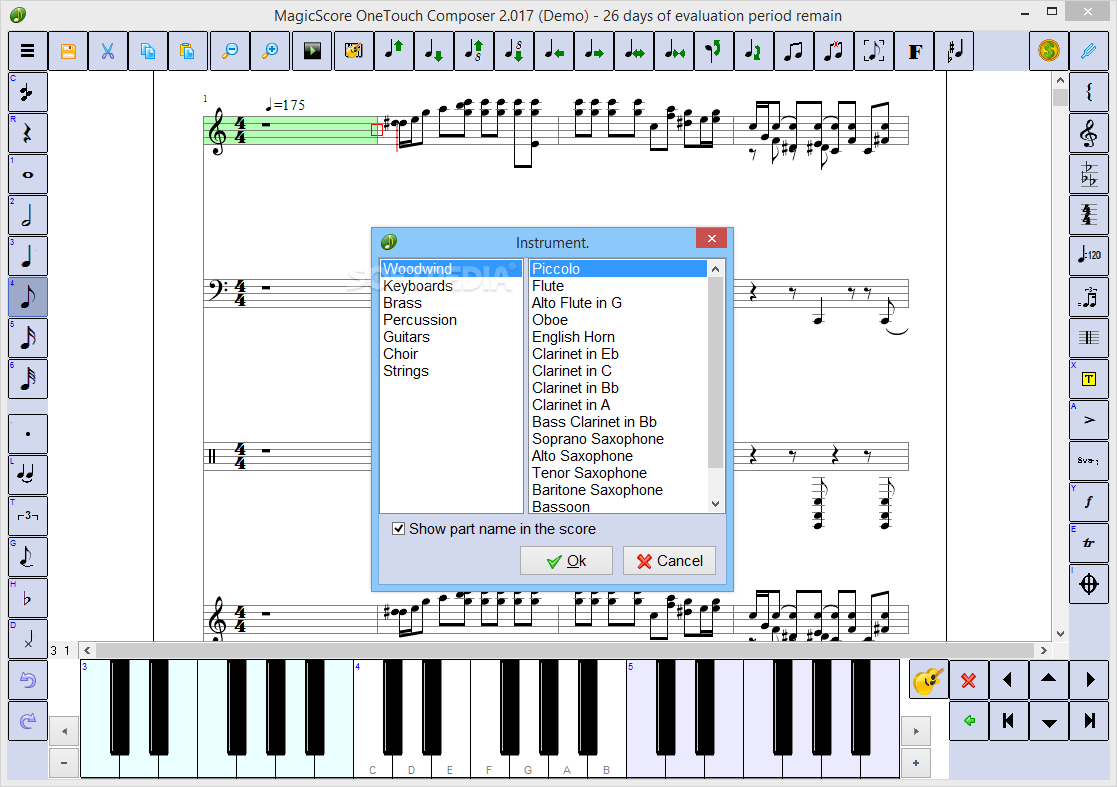Add a trill ornament
Viewport: 1117px width, 787px height.
tap(1089, 543)
